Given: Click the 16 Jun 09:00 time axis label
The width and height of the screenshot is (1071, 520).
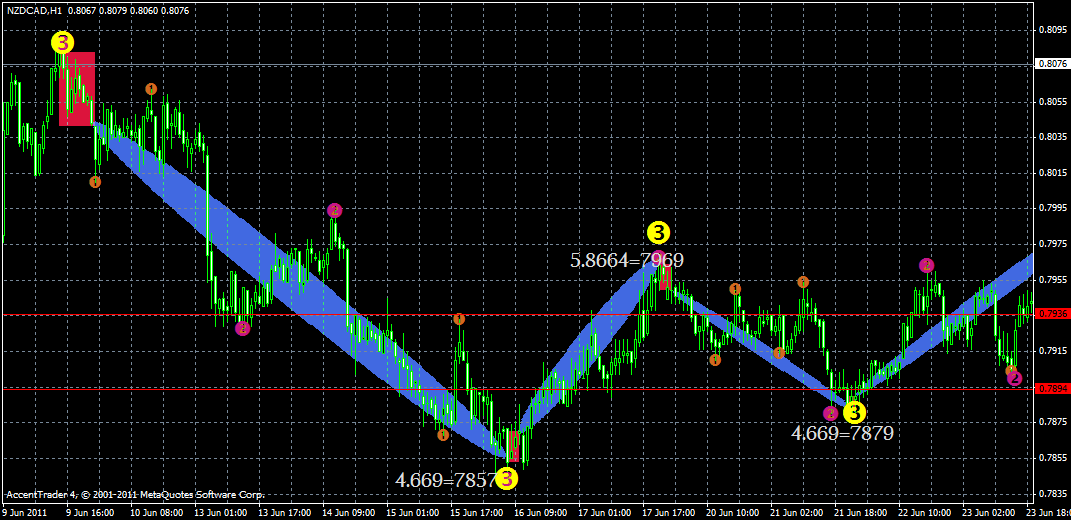Looking at the screenshot, I should point(541,511).
